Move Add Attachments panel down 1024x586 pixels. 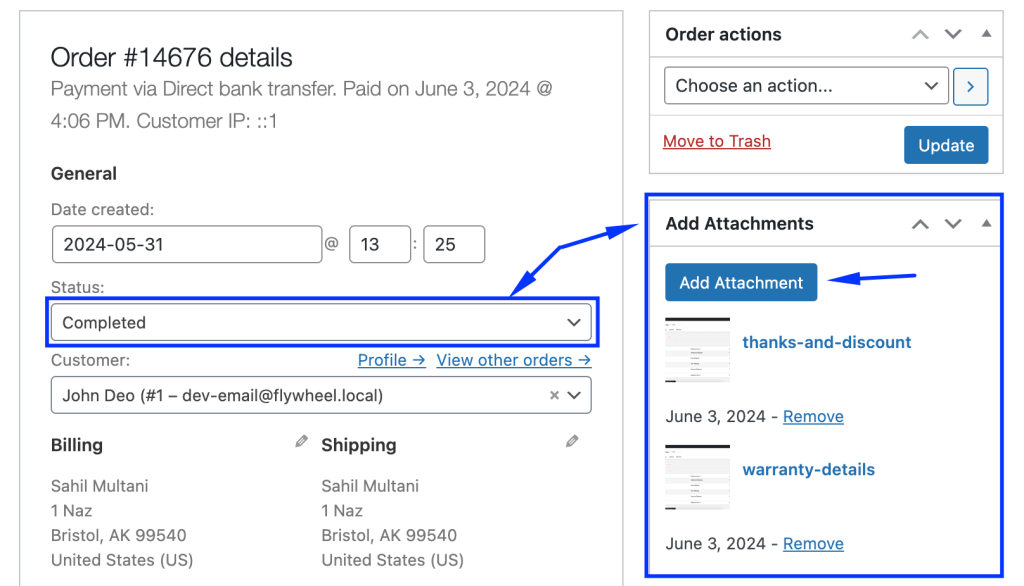tap(953, 224)
